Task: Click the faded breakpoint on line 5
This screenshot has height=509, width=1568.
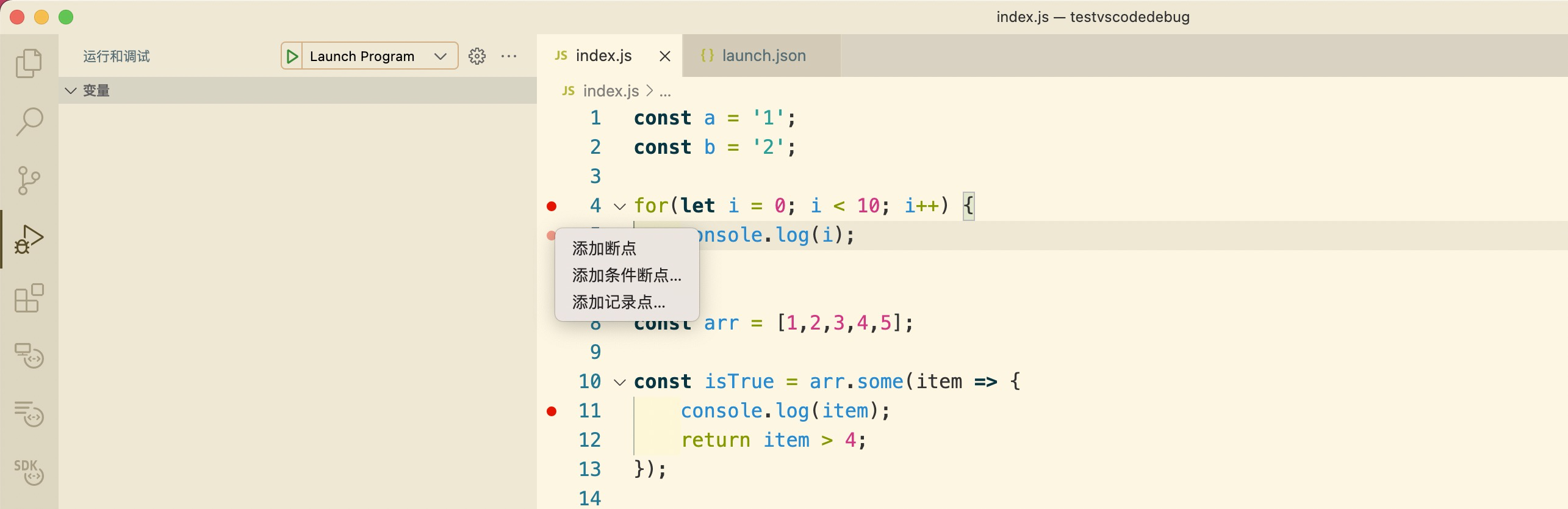Action: (x=551, y=235)
